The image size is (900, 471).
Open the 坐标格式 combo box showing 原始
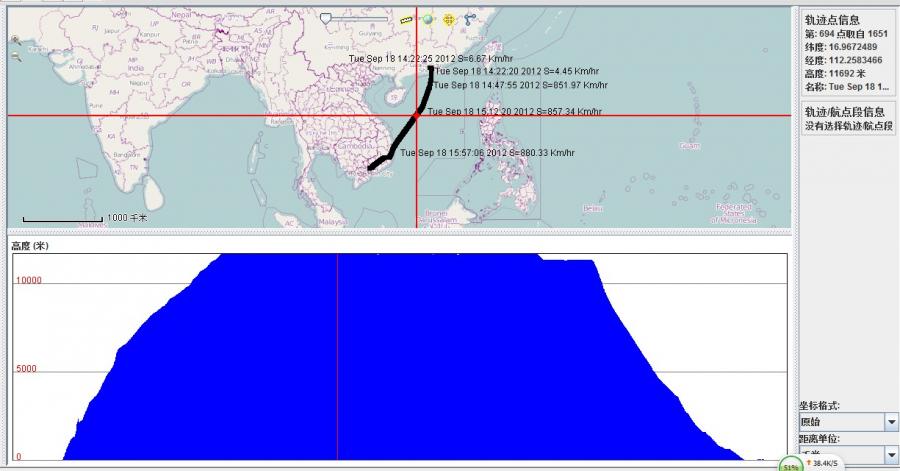848,422
